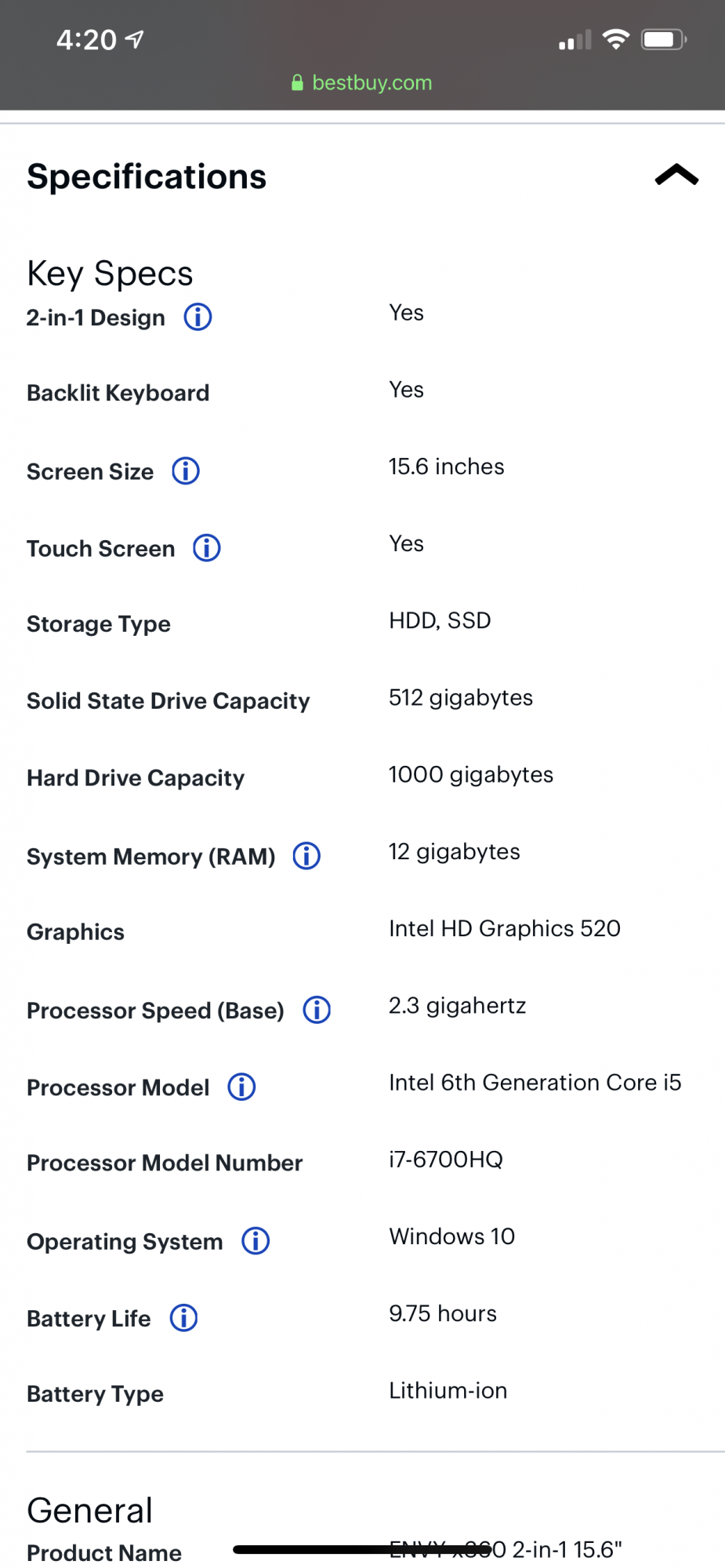The width and height of the screenshot is (725, 1568).
Task: Tap Battery Life info icon
Action: point(184,1318)
